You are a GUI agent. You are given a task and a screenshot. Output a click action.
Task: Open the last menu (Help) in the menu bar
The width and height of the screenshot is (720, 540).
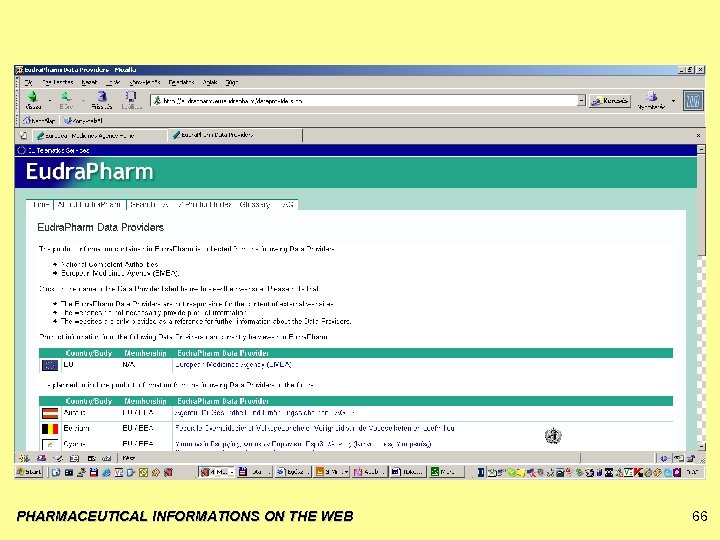click(x=232, y=82)
